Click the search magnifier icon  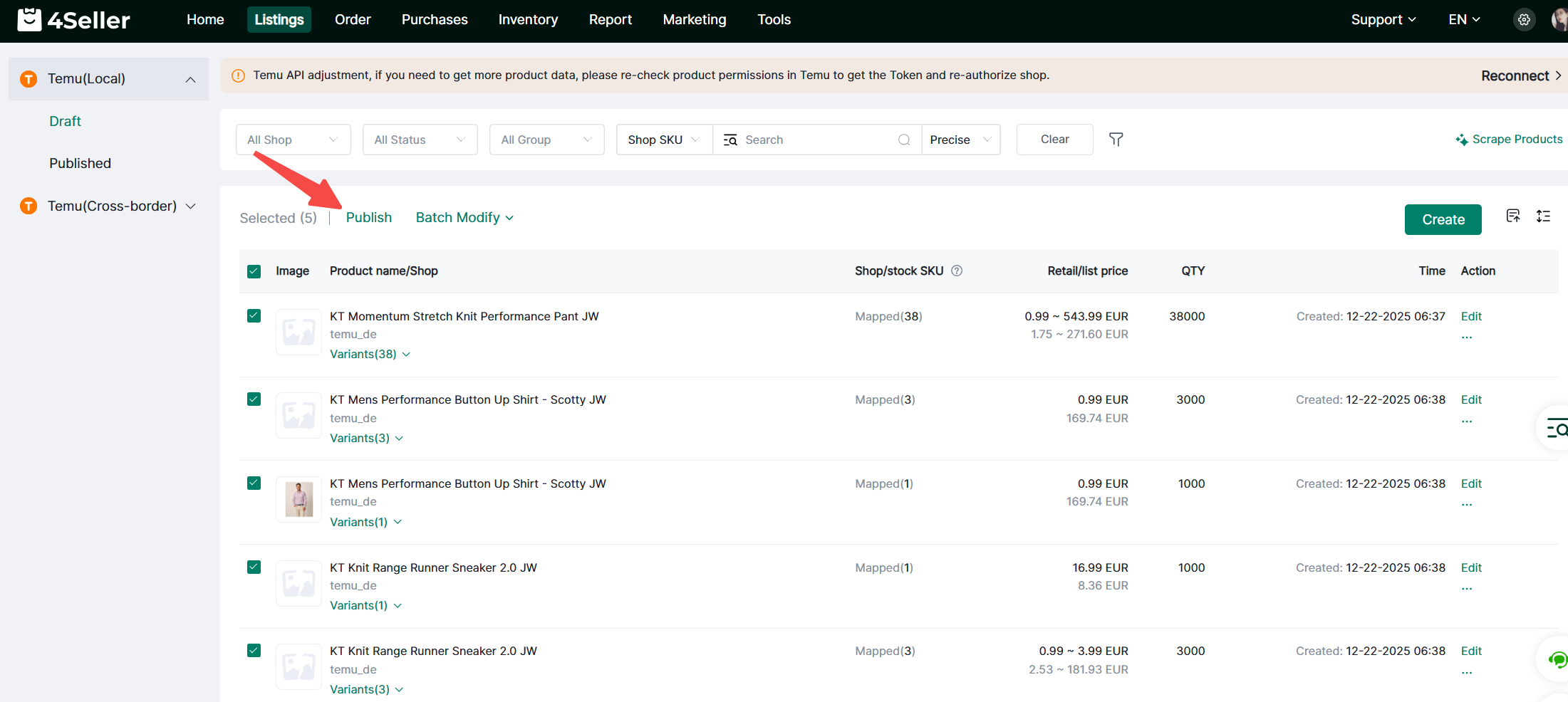(x=904, y=140)
